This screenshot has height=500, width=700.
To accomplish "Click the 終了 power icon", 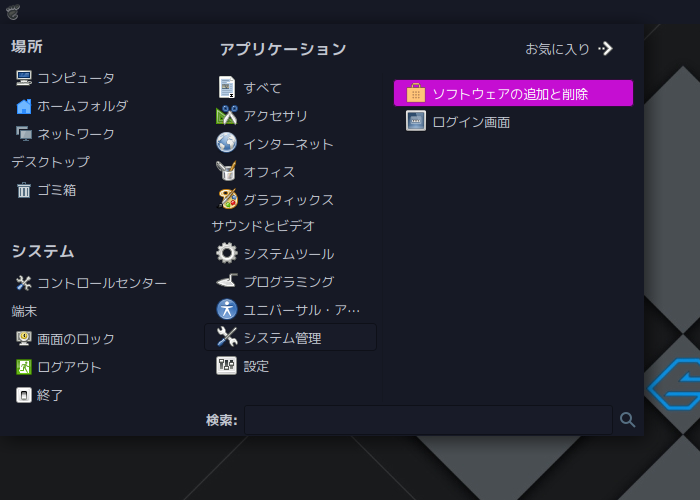I will click(x=24, y=395).
